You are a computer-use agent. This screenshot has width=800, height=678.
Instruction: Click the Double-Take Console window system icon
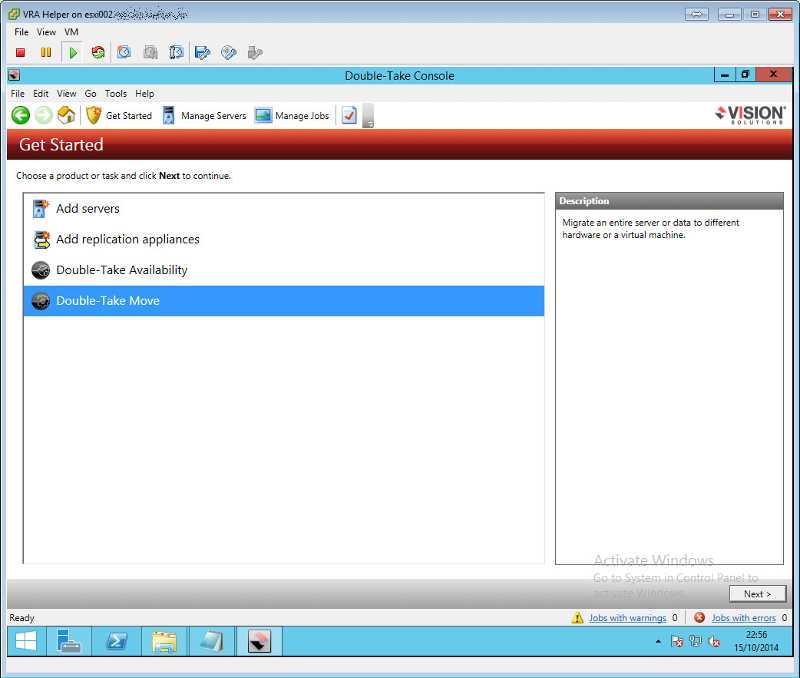[x=14, y=76]
